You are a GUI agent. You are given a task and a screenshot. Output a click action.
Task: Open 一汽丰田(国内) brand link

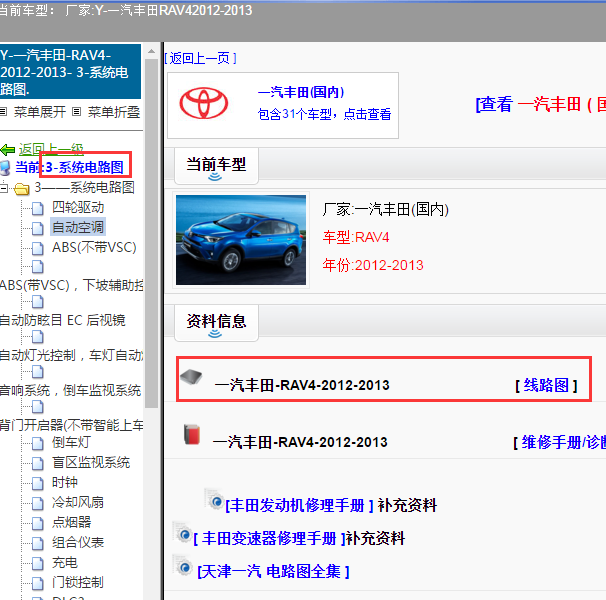coord(301,92)
